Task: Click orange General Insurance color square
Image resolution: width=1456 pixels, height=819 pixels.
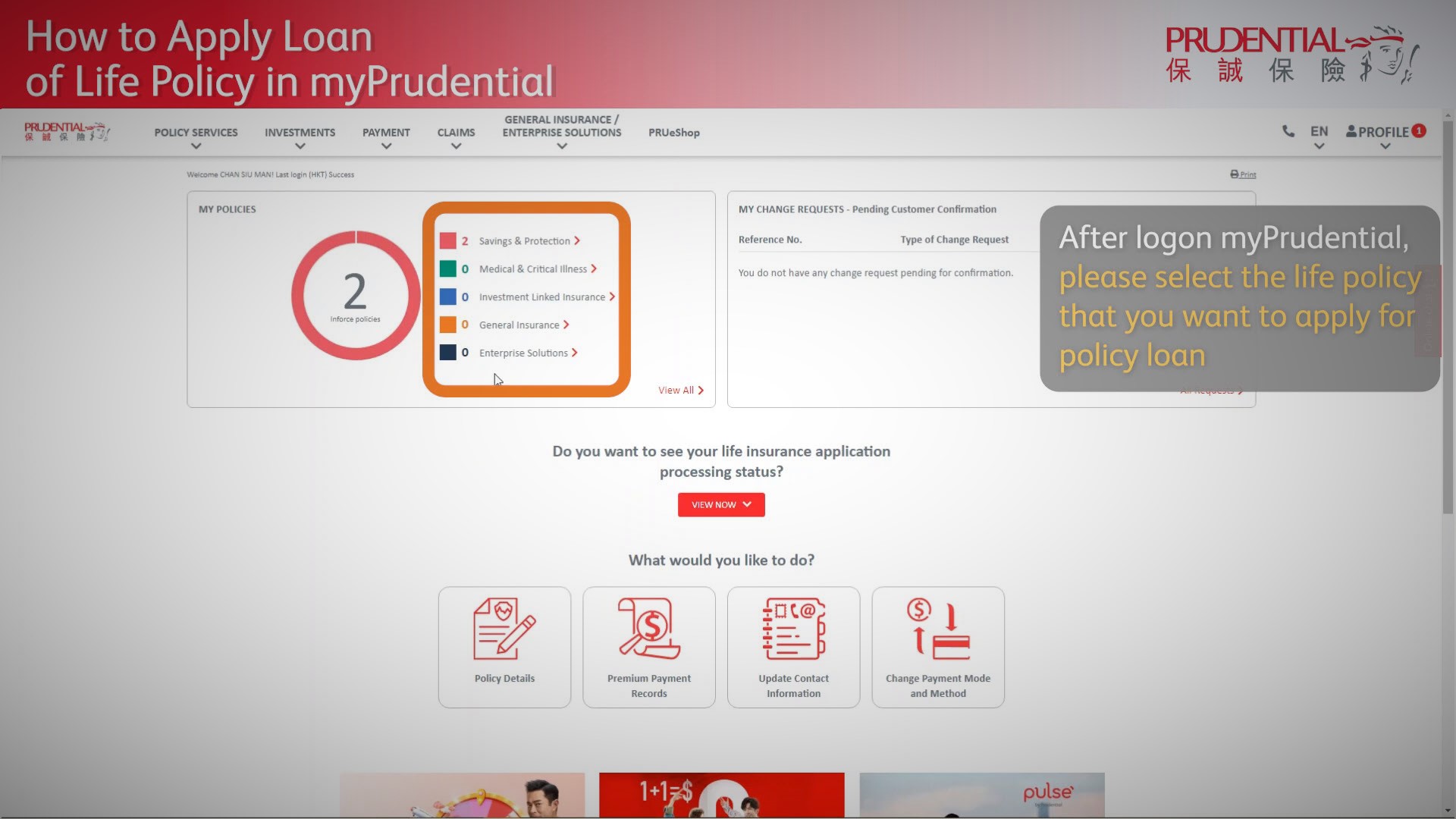Action: click(x=448, y=325)
